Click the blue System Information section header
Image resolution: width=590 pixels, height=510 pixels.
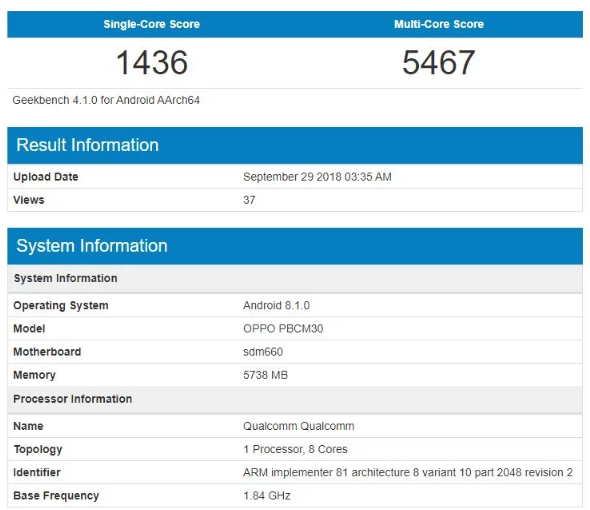pos(295,246)
